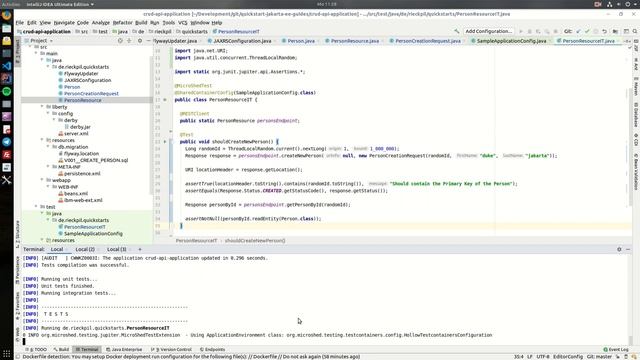Collapse the main folder in project tree
This screenshot has height=360, width=640.
tap(36, 53)
